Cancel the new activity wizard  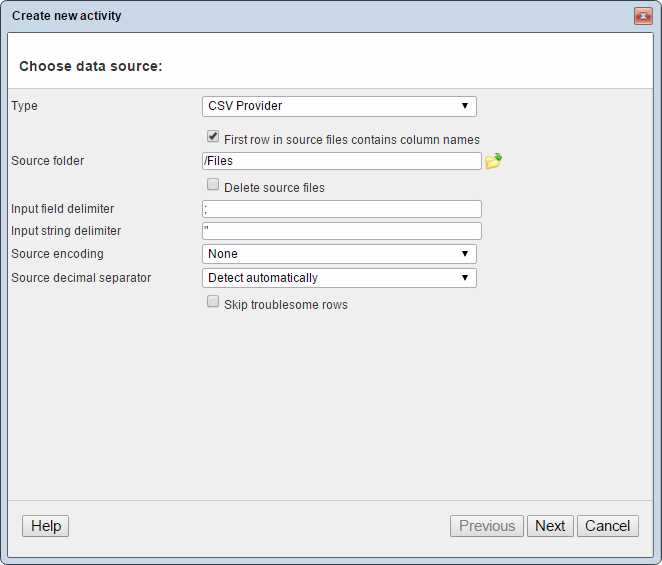[608, 526]
